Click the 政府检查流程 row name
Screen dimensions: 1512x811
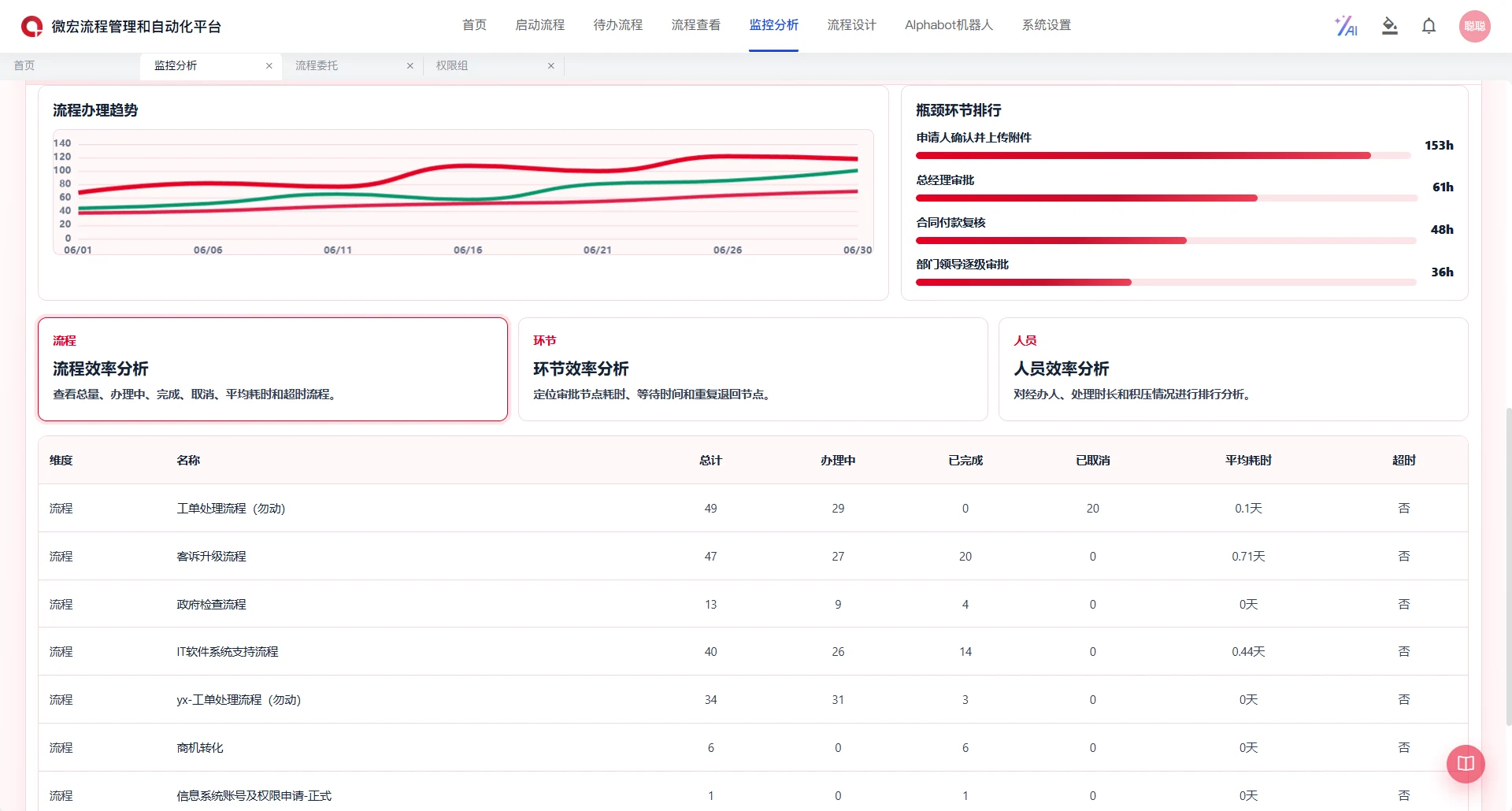point(211,605)
